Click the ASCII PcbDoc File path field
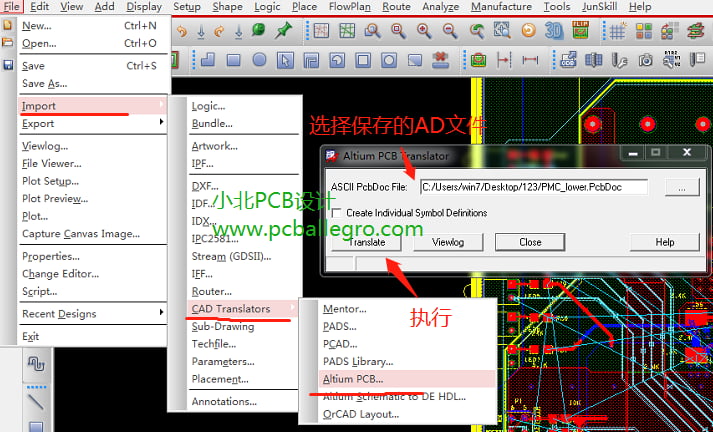Screen dimensions: 713x432 (x=534, y=187)
